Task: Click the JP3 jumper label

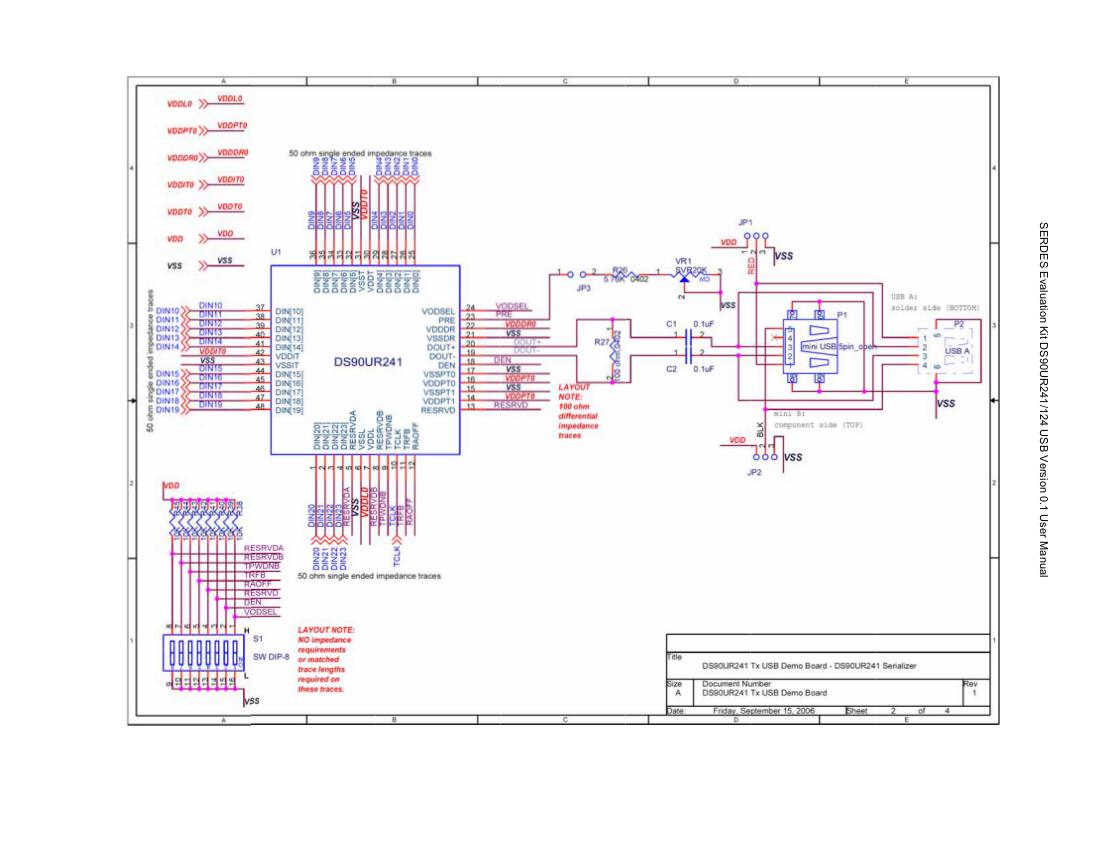Action: coord(583,288)
